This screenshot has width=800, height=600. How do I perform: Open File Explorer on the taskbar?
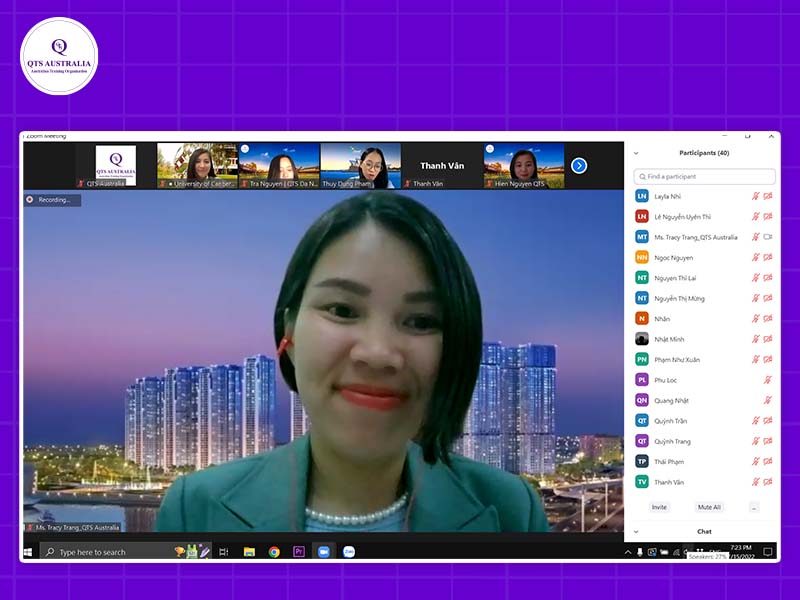point(249,552)
